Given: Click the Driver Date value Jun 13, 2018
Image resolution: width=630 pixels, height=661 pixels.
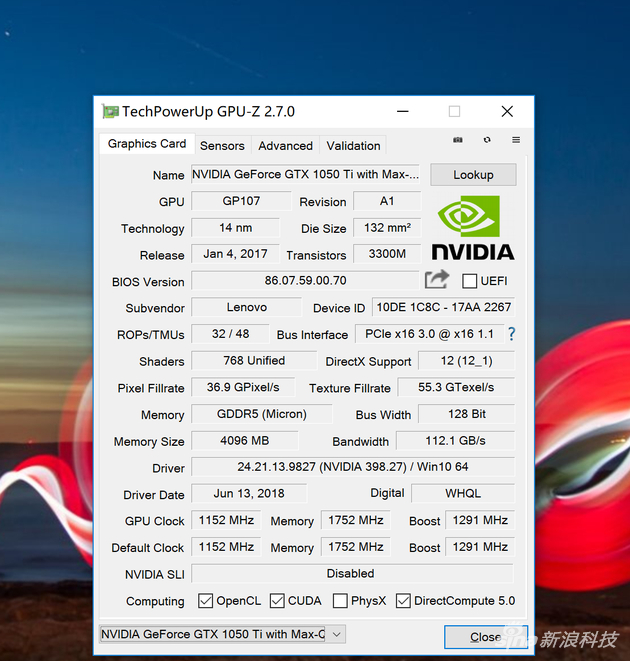Looking at the screenshot, I should (249, 493).
